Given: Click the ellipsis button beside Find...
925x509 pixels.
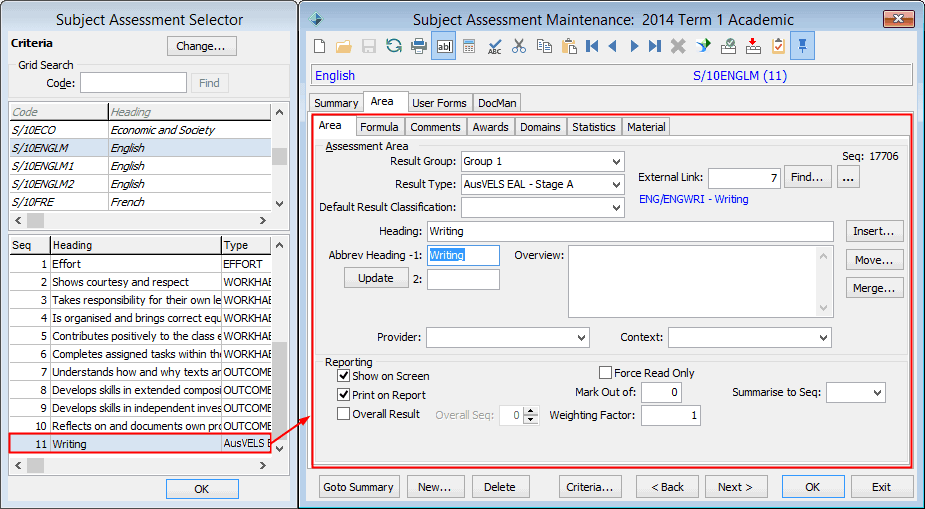Looking at the screenshot, I should [x=848, y=176].
